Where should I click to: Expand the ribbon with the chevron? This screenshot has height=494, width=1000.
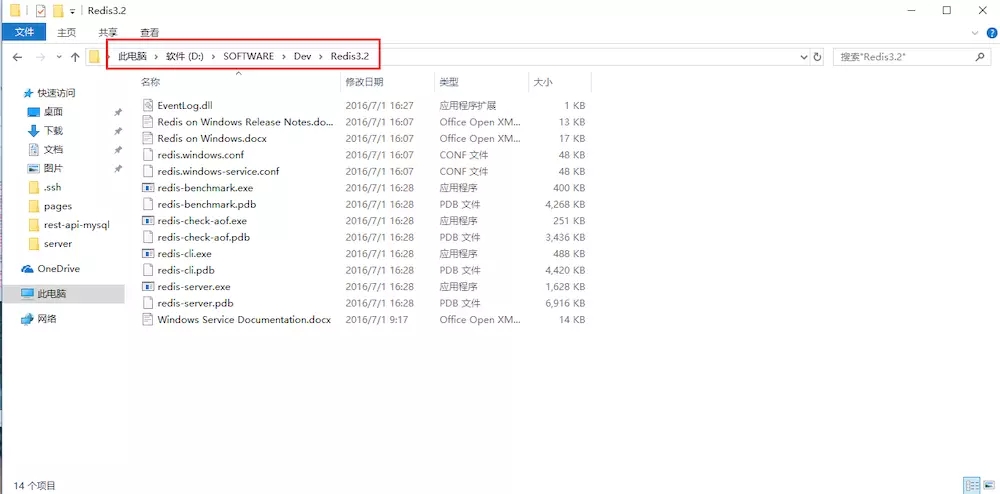974,33
